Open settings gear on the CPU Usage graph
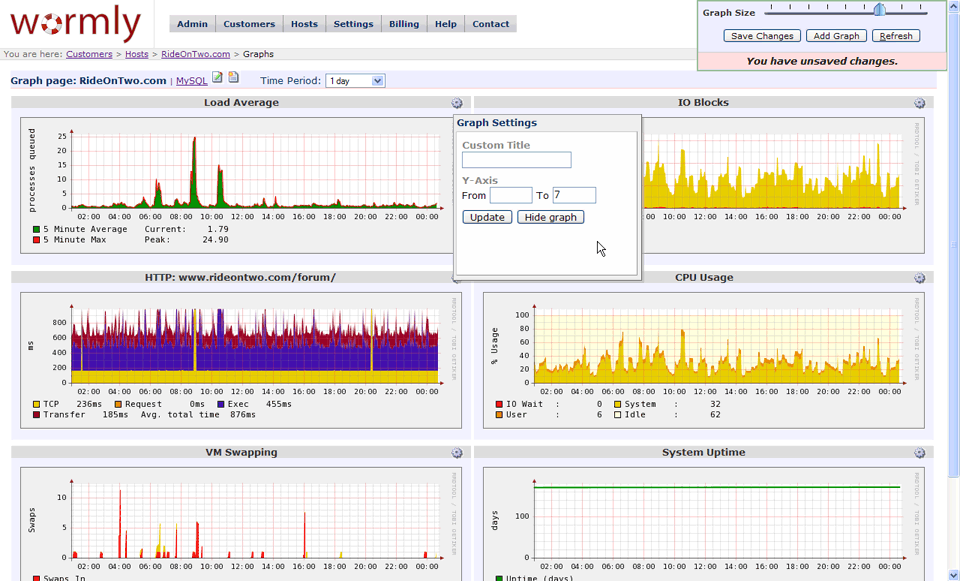960x581 pixels. click(919, 277)
